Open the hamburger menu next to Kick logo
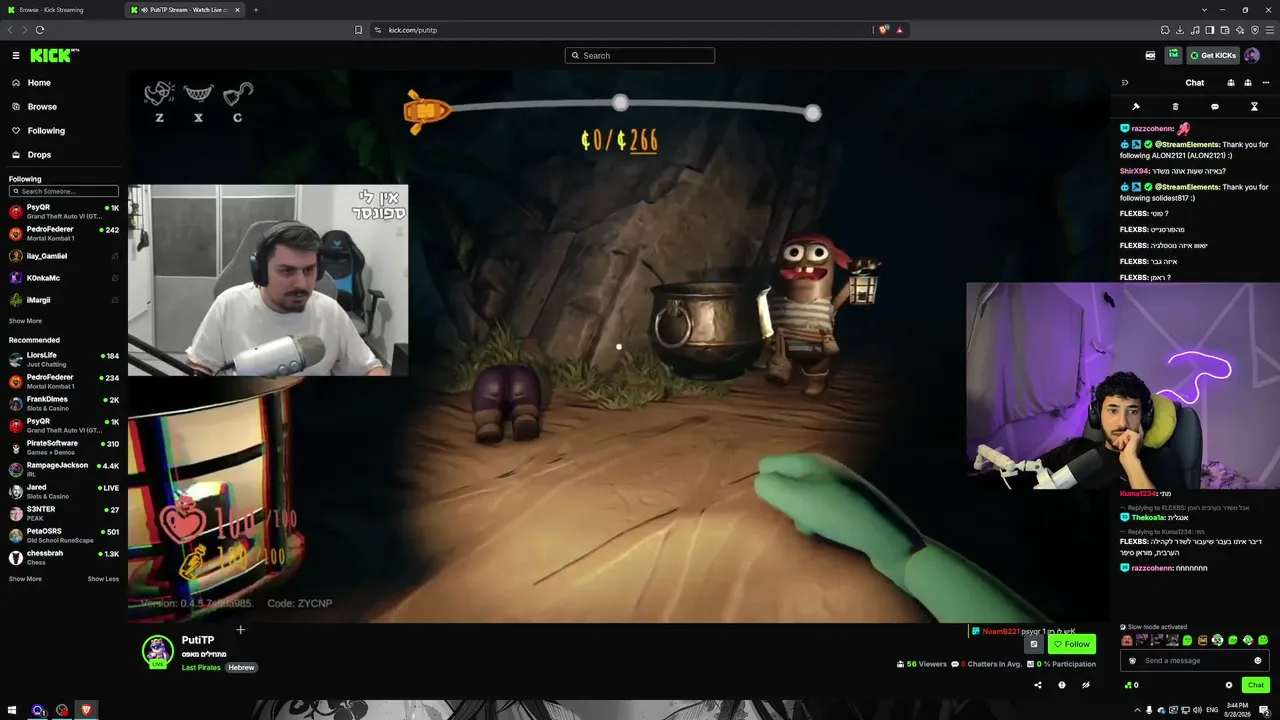1280x720 pixels. click(16, 56)
